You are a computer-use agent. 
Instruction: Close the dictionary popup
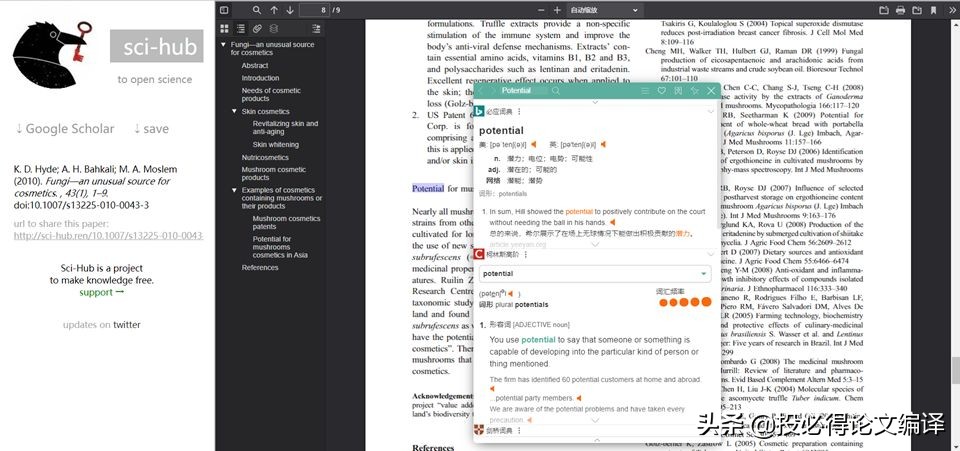[711, 91]
